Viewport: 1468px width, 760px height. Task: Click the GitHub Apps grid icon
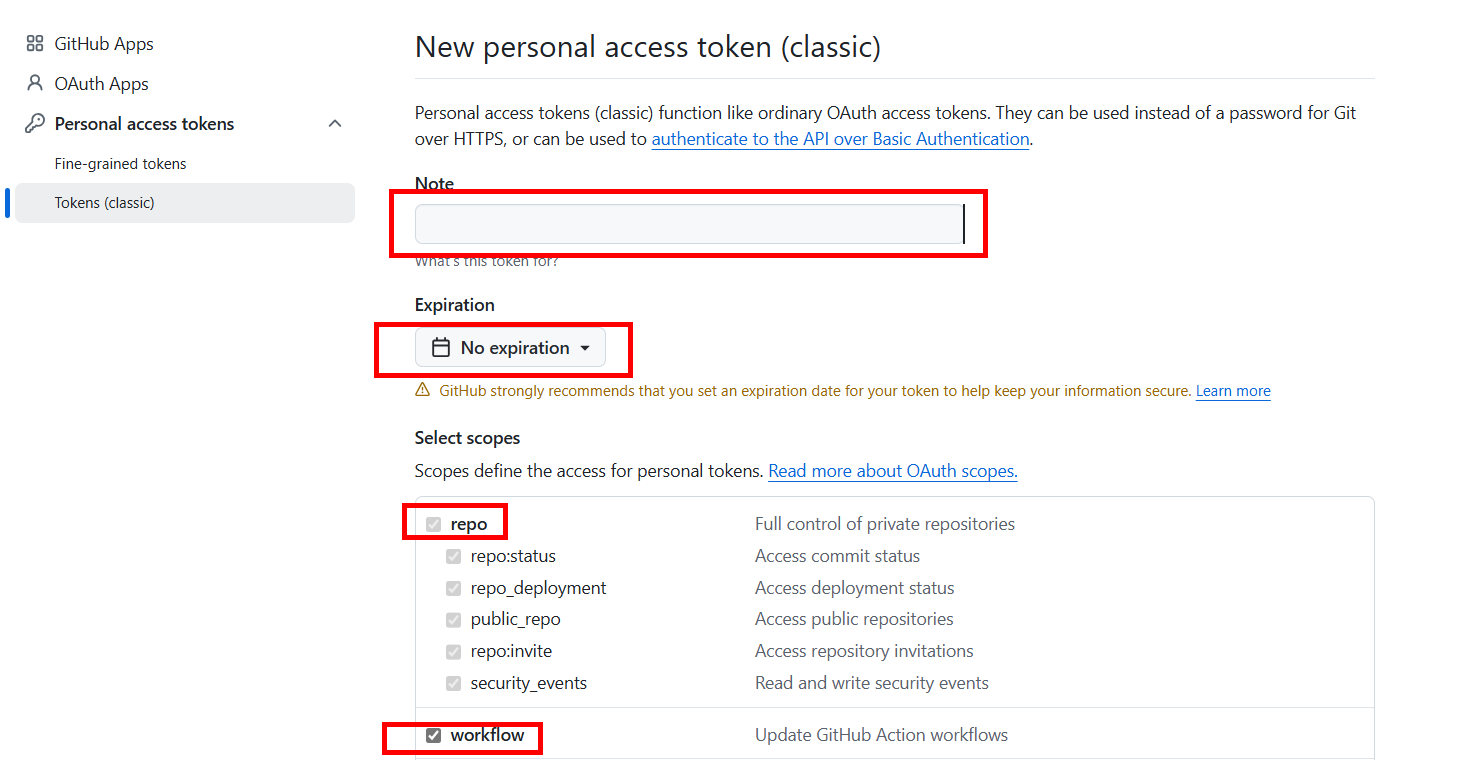pyautogui.click(x=35, y=44)
